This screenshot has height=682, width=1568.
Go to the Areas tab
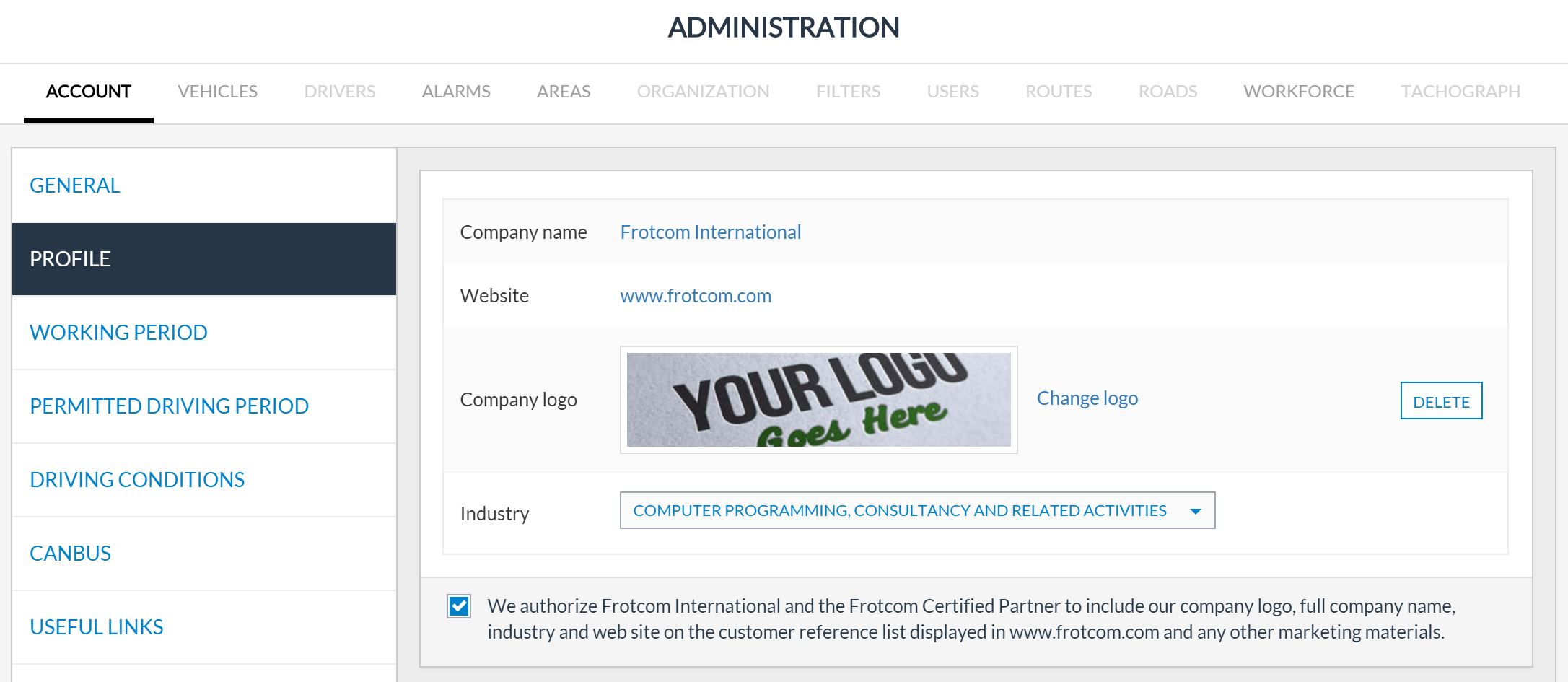click(x=563, y=92)
